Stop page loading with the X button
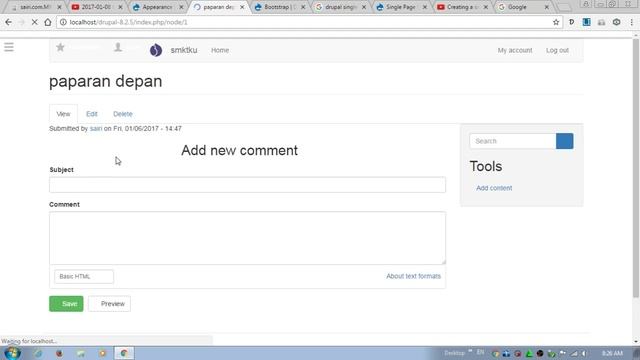 [35, 22]
